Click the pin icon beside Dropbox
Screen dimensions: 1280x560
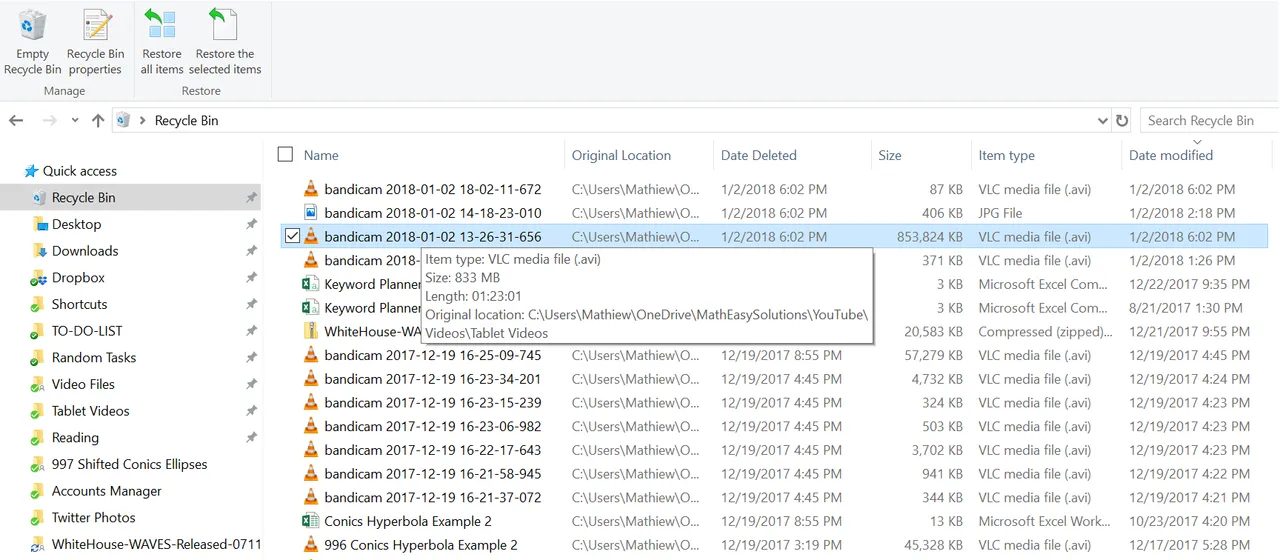pos(251,278)
